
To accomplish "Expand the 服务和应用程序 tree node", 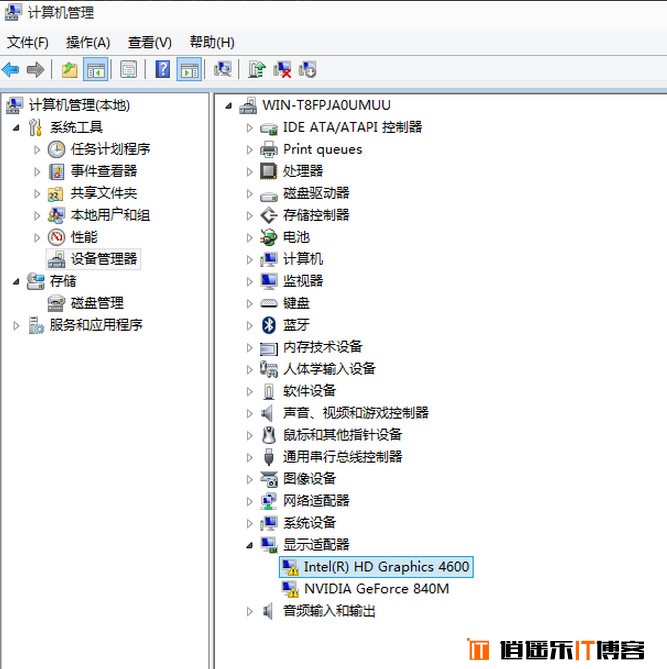I will pyautogui.click(x=16, y=326).
